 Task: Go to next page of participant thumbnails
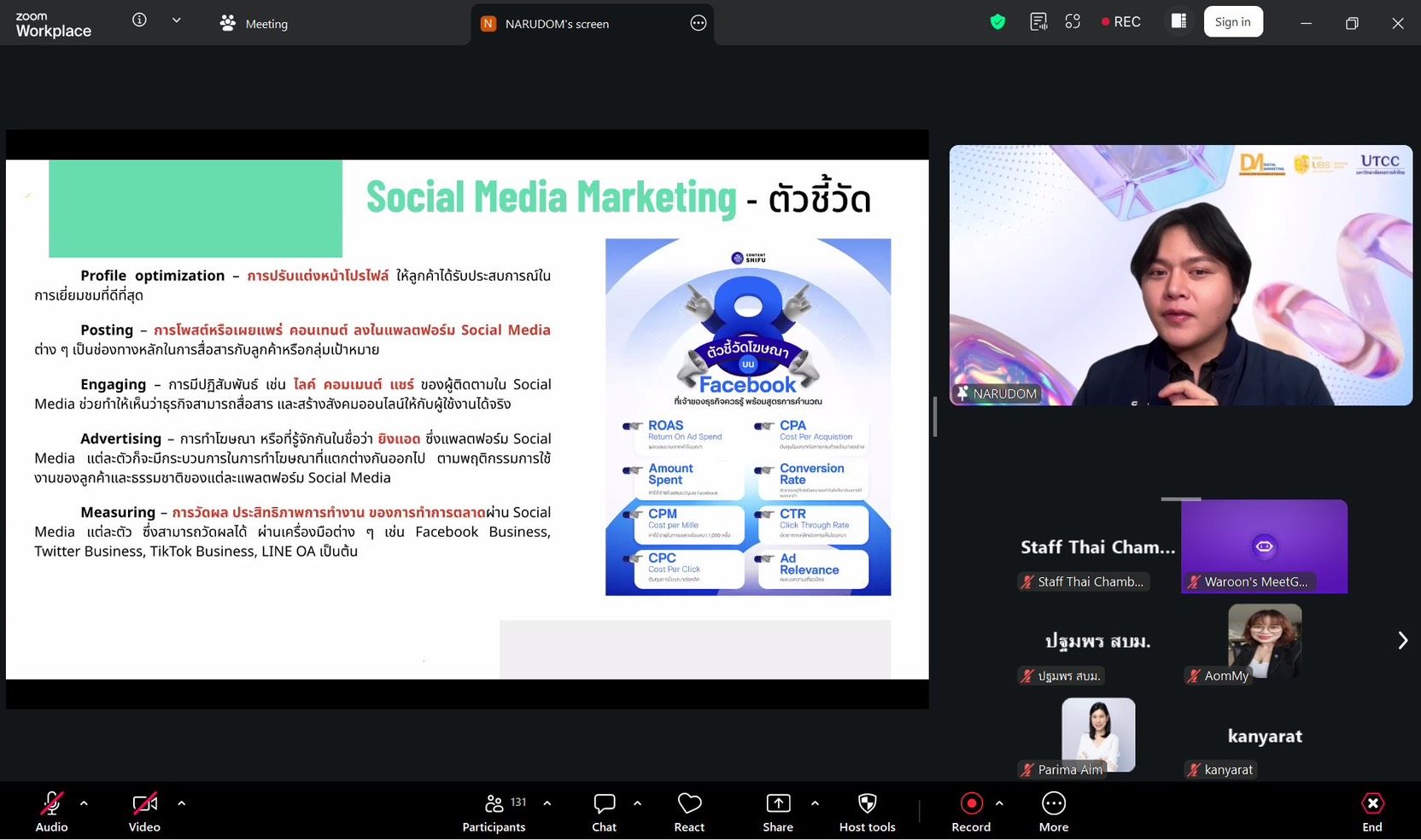pyautogui.click(x=1402, y=640)
